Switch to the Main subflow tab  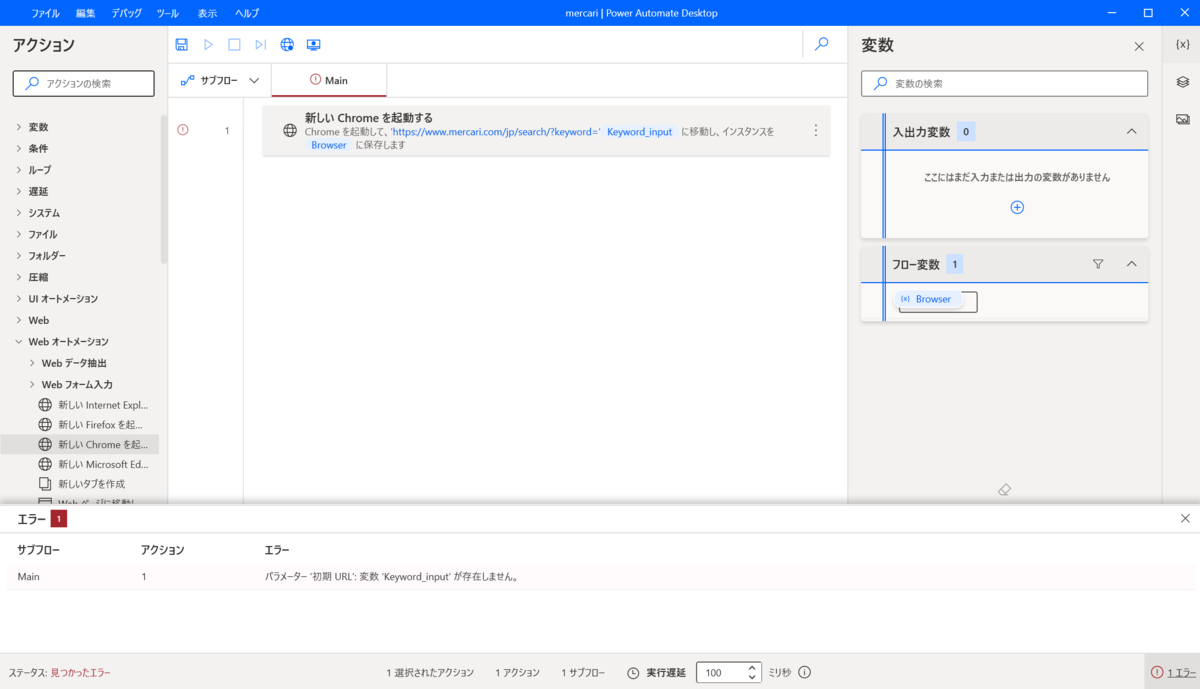(329, 80)
